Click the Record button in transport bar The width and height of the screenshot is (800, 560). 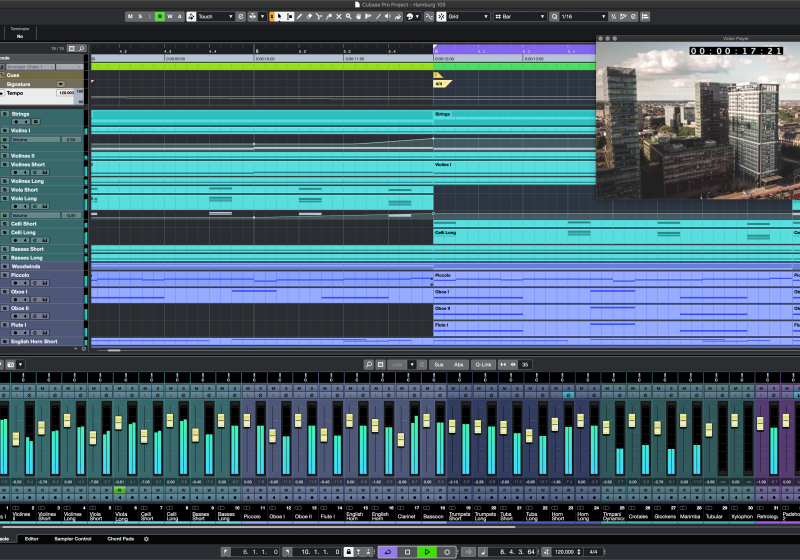click(x=447, y=551)
